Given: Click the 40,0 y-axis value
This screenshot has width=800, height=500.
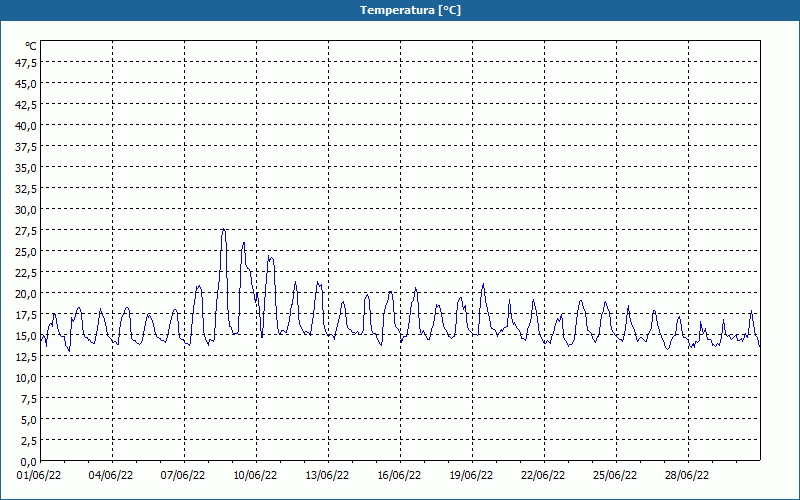Looking at the screenshot, I should click(26, 126).
